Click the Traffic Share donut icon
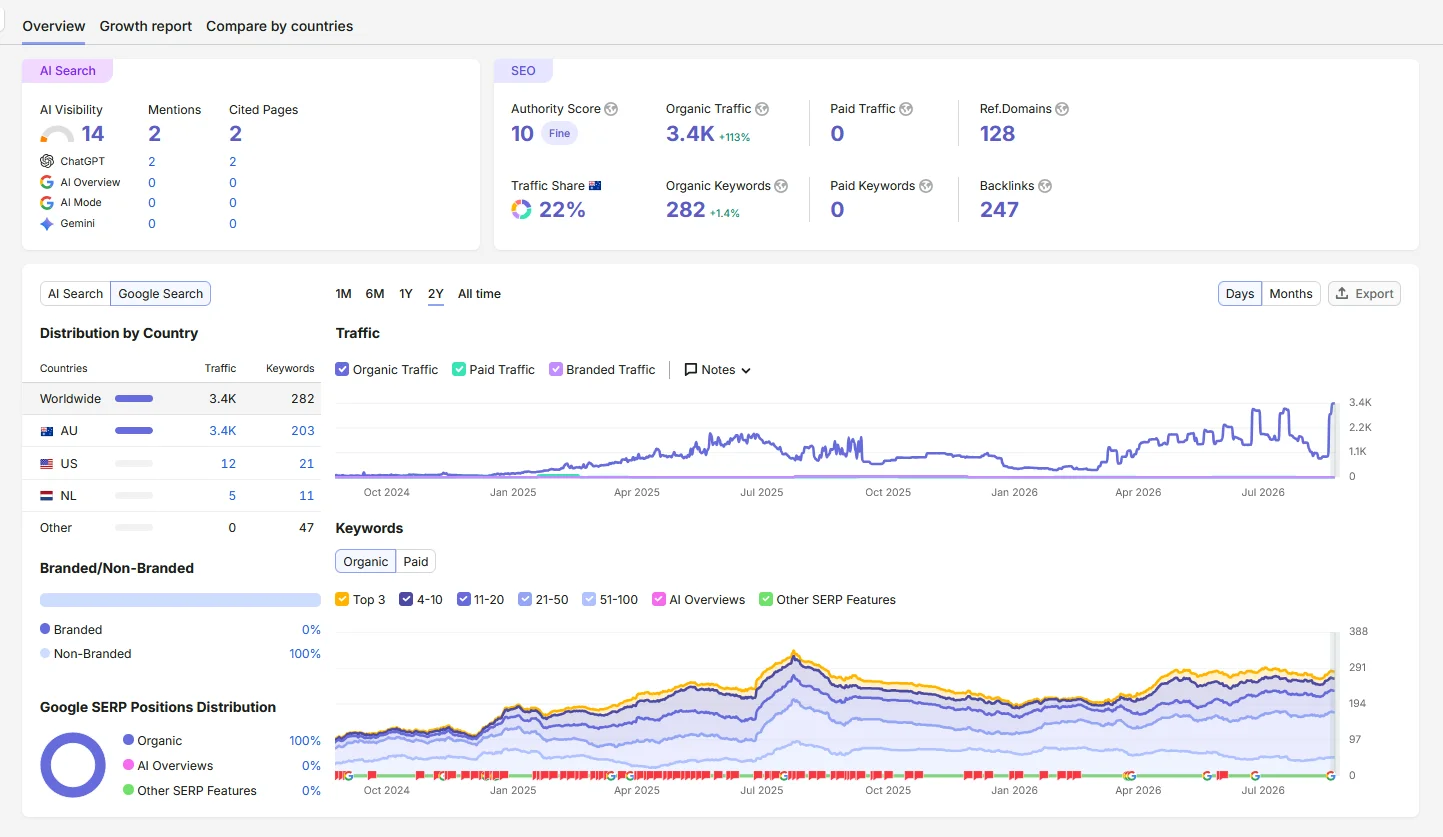This screenshot has width=1443, height=837. pos(521,209)
